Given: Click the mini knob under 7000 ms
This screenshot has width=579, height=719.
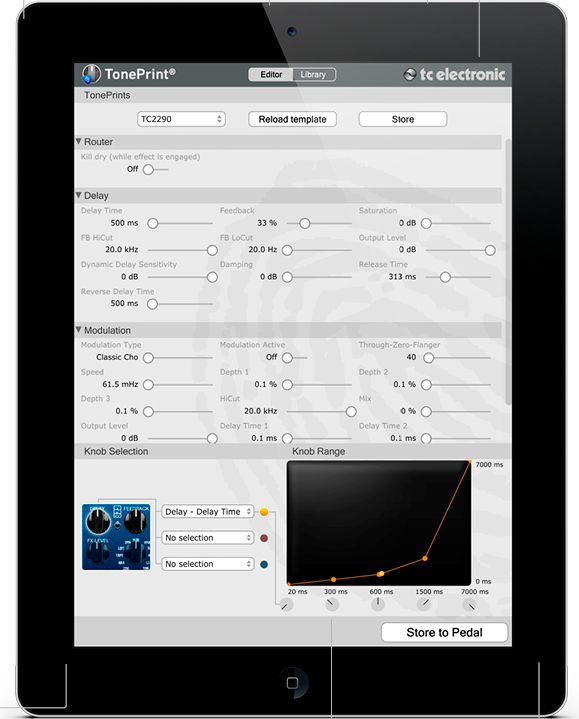Looking at the screenshot, I should (469, 605).
